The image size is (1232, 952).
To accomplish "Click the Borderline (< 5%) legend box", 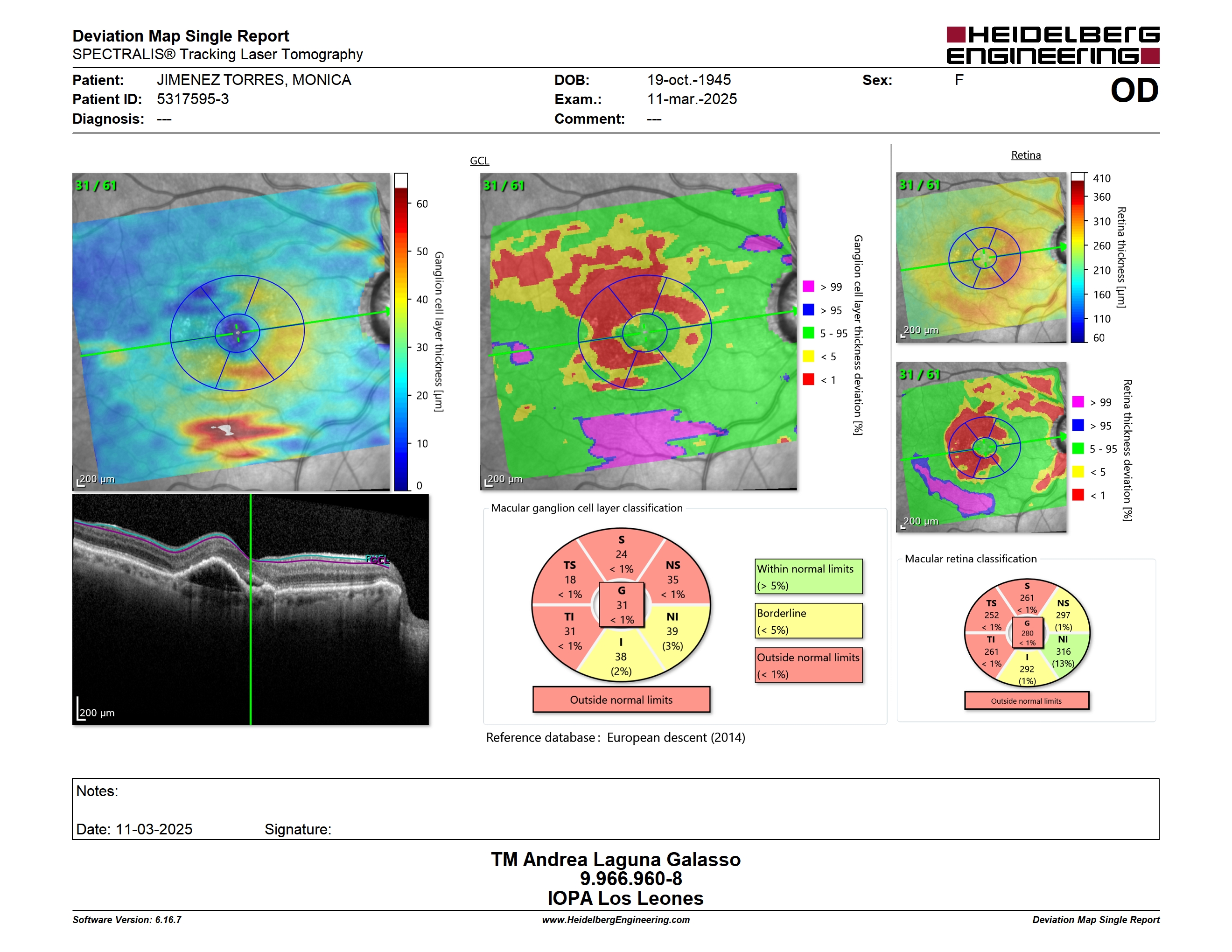I will pyautogui.click(x=808, y=621).
